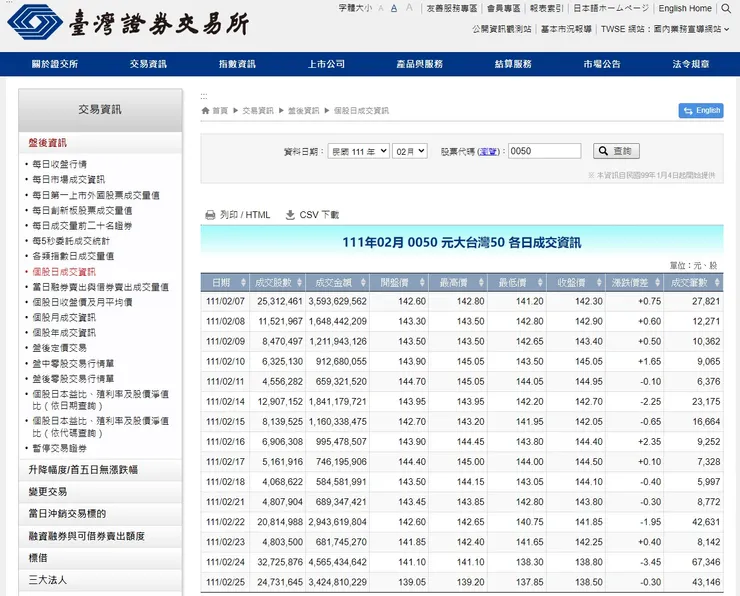This screenshot has width=740, height=596.
Task: Click the home icon in breadcrumb
Action: pos(205,110)
